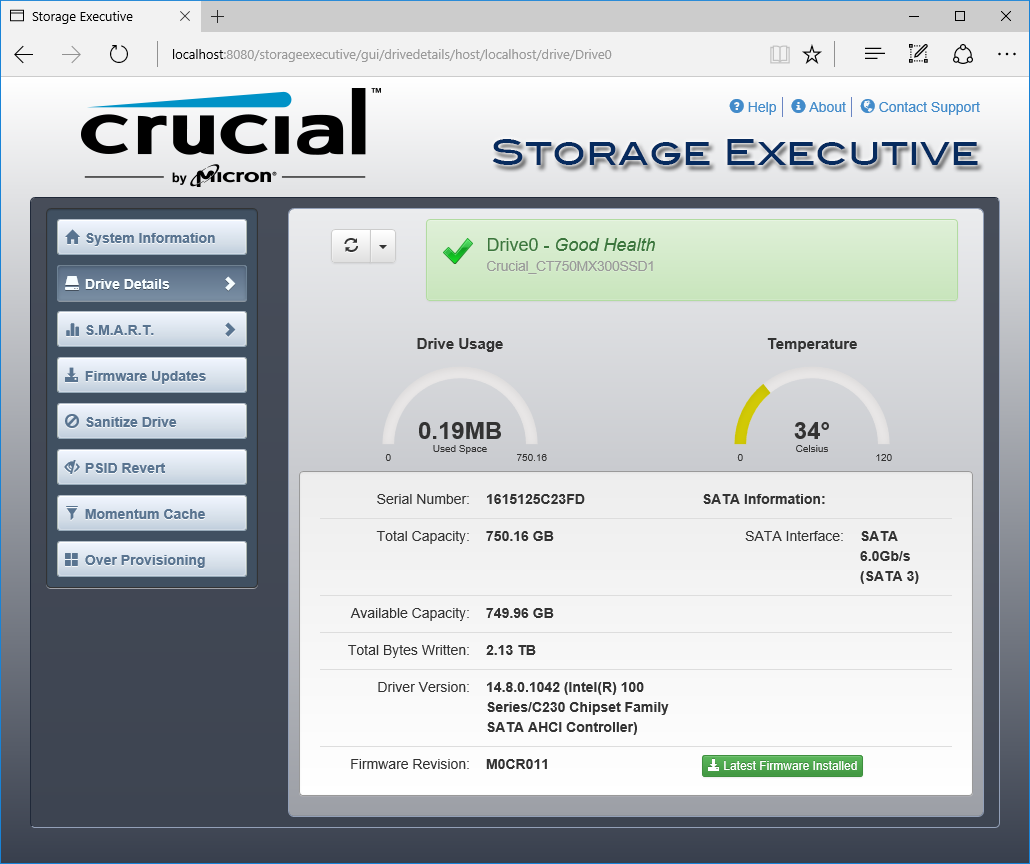This screenshot has width=1030, height=864.
Task: Click the SATA 6.0Gb/s interface value
Action: pos(889,557)
